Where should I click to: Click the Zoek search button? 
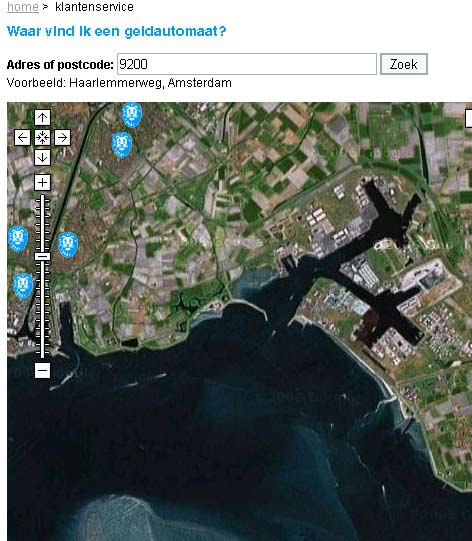pyautogui.click(x=404, y=64)
